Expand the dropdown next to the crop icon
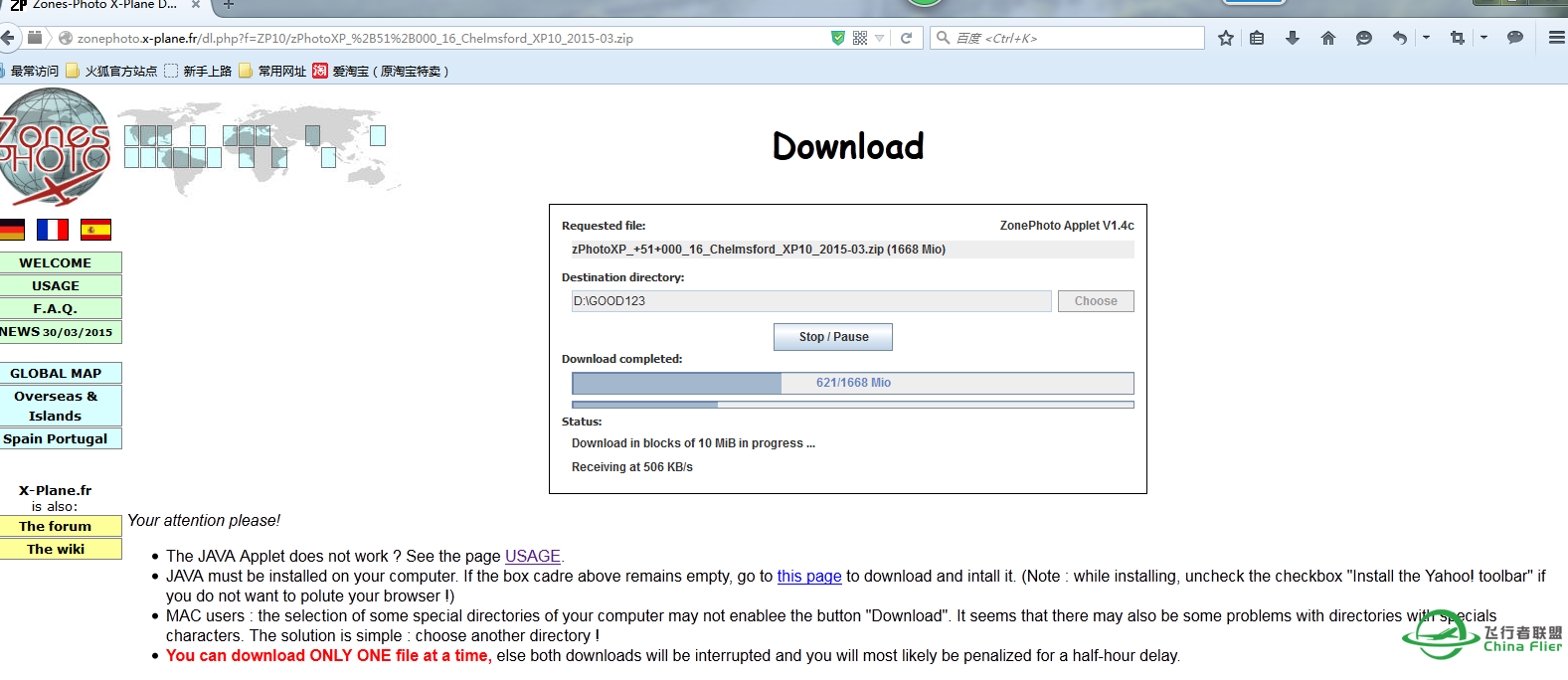This screenshot has width=1568, height=680. point(1483,38)
